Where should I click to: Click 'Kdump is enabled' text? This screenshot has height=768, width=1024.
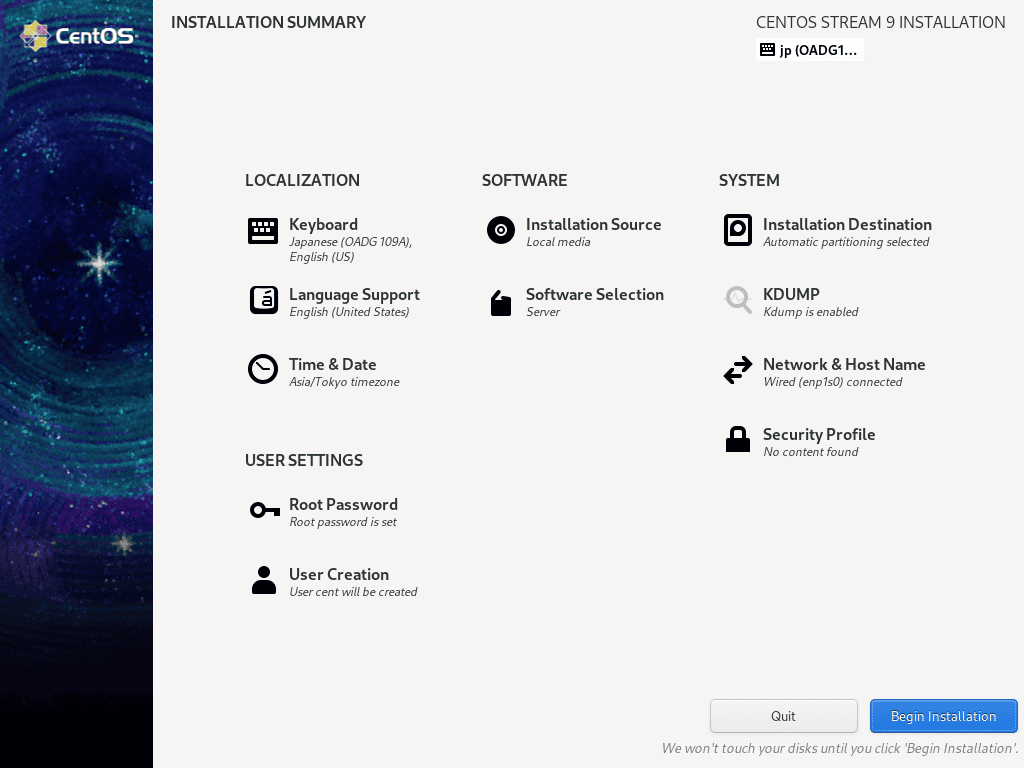tap(810, 312)
